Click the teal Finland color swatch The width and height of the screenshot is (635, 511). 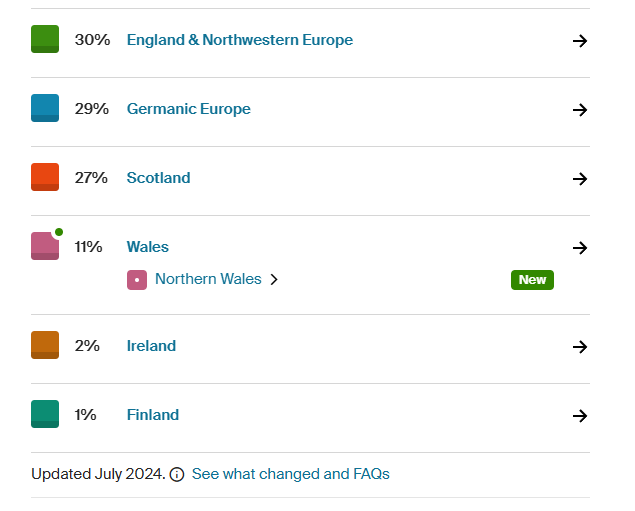click(45, 414)
